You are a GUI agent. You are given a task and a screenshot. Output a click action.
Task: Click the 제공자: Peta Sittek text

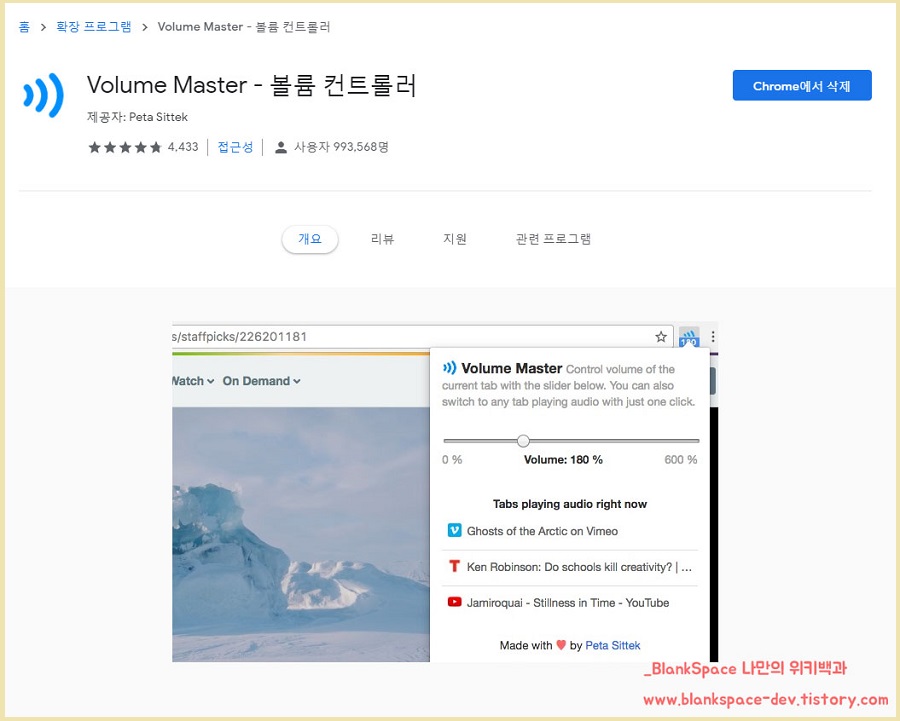click(137, 117)
